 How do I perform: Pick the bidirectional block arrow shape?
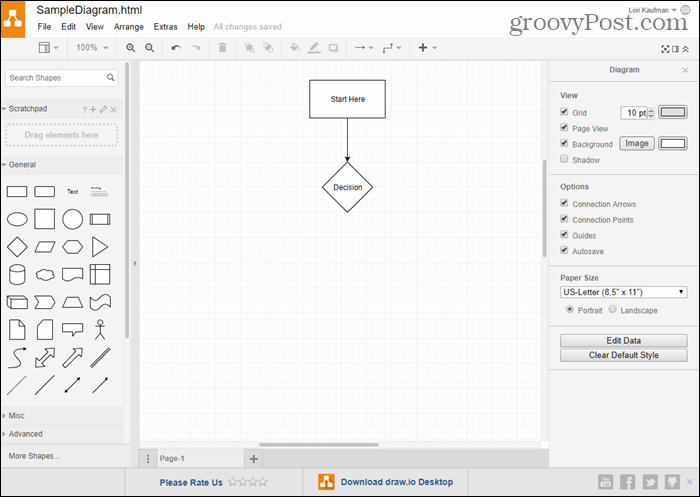[45, 358]
